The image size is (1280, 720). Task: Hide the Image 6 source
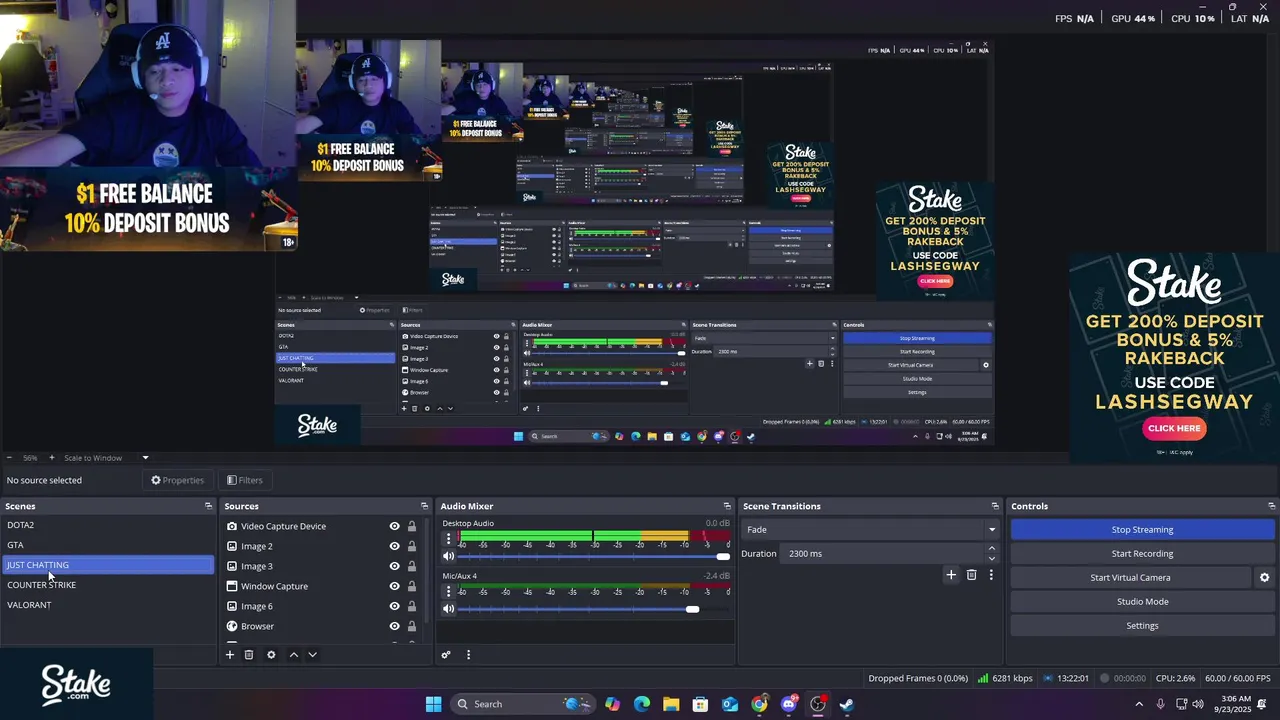pyautogui.click(x=394, y=606)
